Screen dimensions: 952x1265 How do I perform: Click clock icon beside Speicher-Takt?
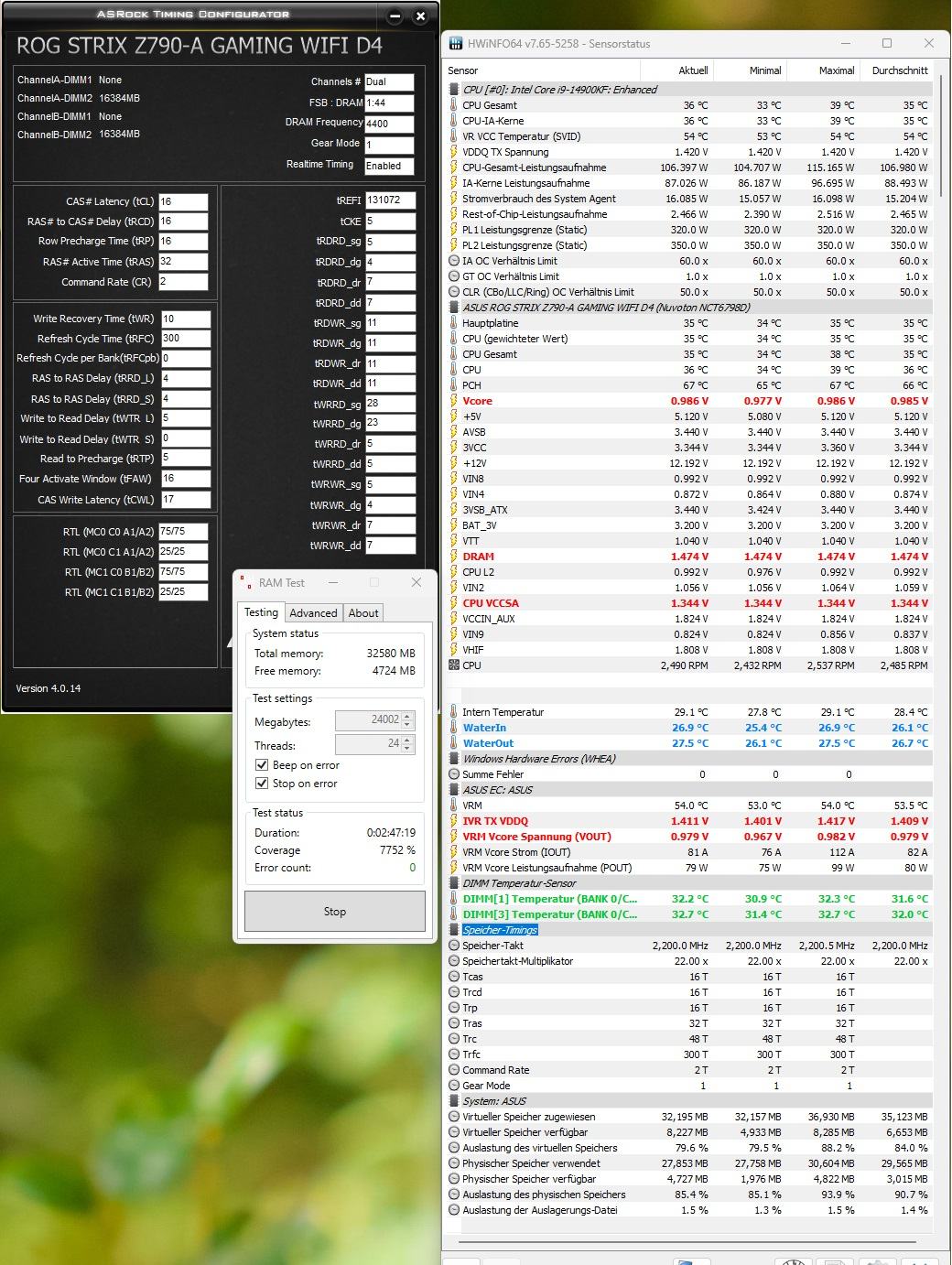pos(454,946)
